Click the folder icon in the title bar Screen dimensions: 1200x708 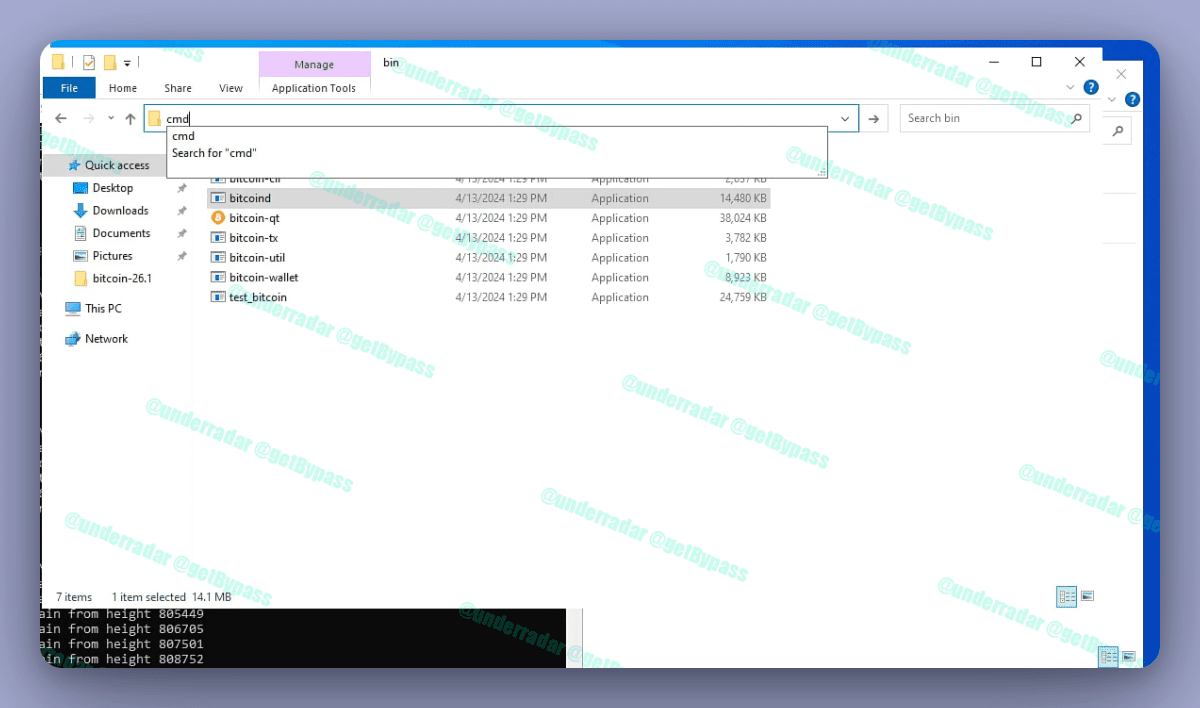pos(59,63)
